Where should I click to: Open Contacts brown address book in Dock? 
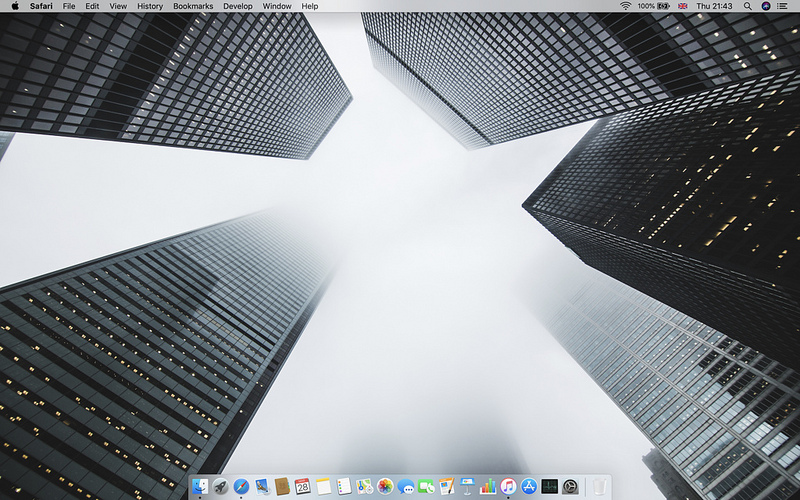(282, 486)
